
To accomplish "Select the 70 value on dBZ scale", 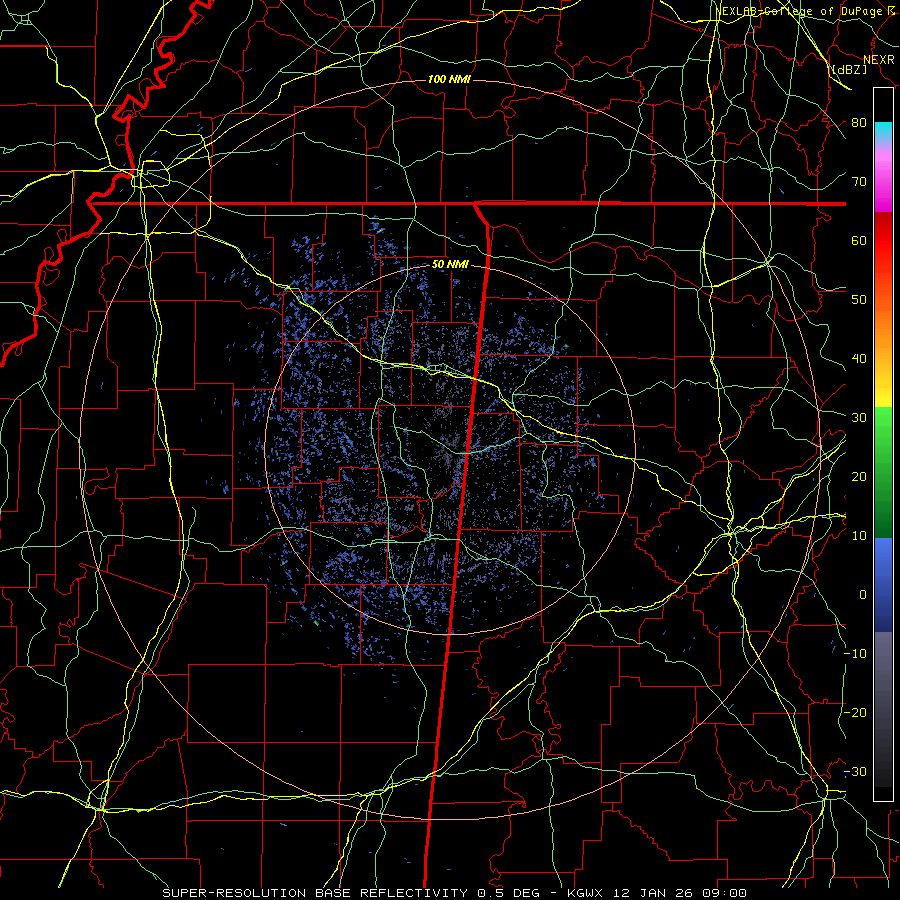I will 859,181.
